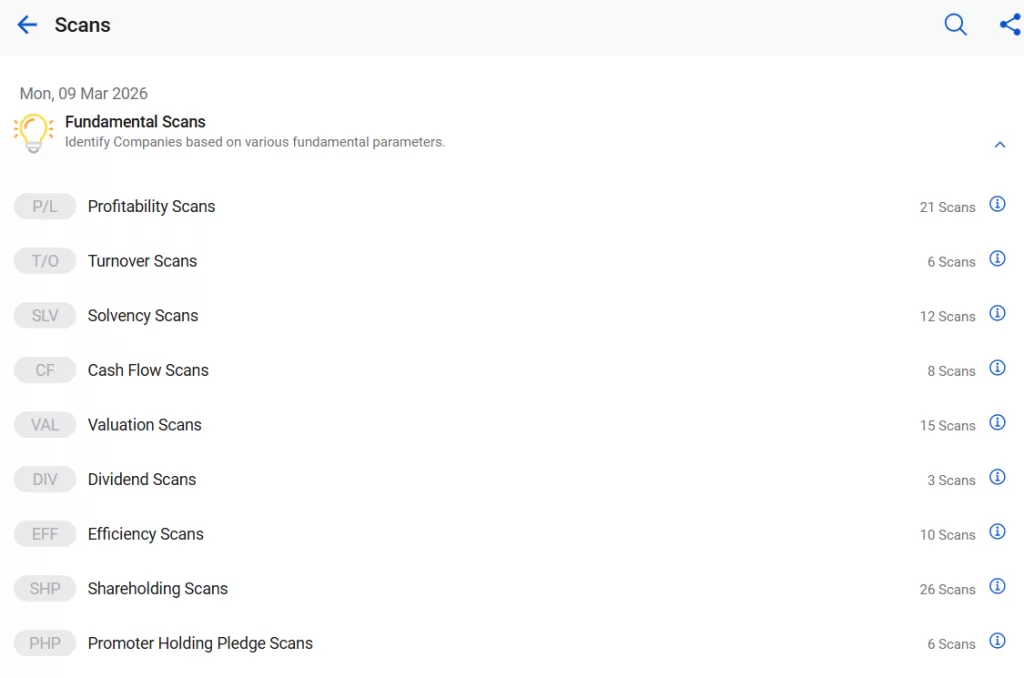This screenshot has height=678, width=1024.
Task: Open info for Shareholding Scans
Action: coord(997,586)
